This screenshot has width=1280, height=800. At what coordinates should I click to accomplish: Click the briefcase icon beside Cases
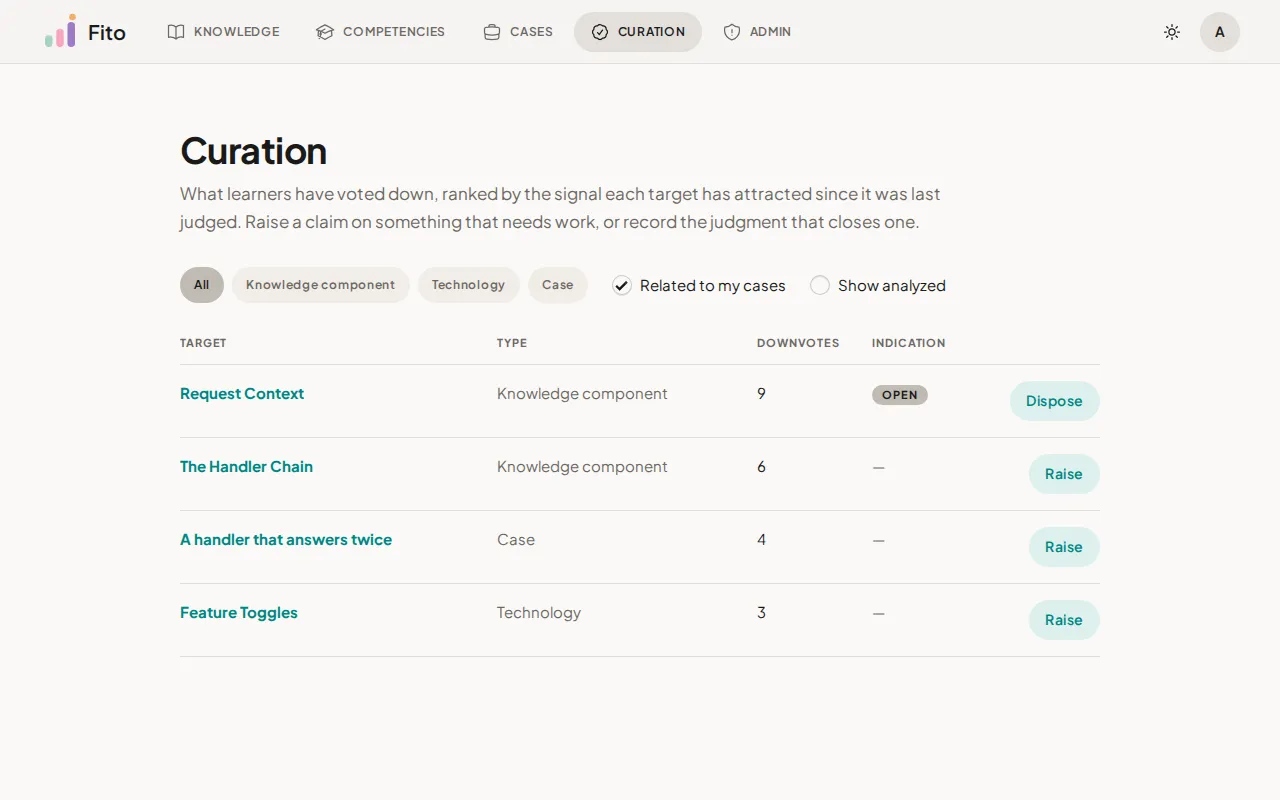pos(492,32)
